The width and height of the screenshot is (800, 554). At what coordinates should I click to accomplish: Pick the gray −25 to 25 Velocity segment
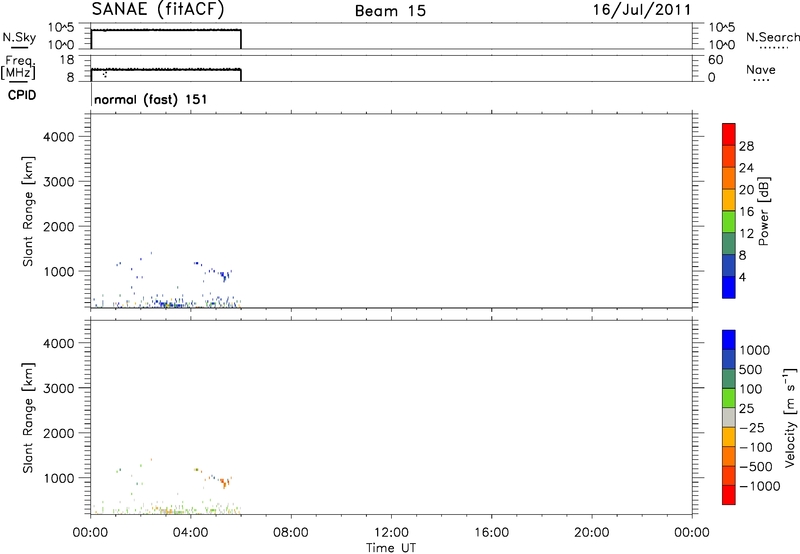[729, 418]
